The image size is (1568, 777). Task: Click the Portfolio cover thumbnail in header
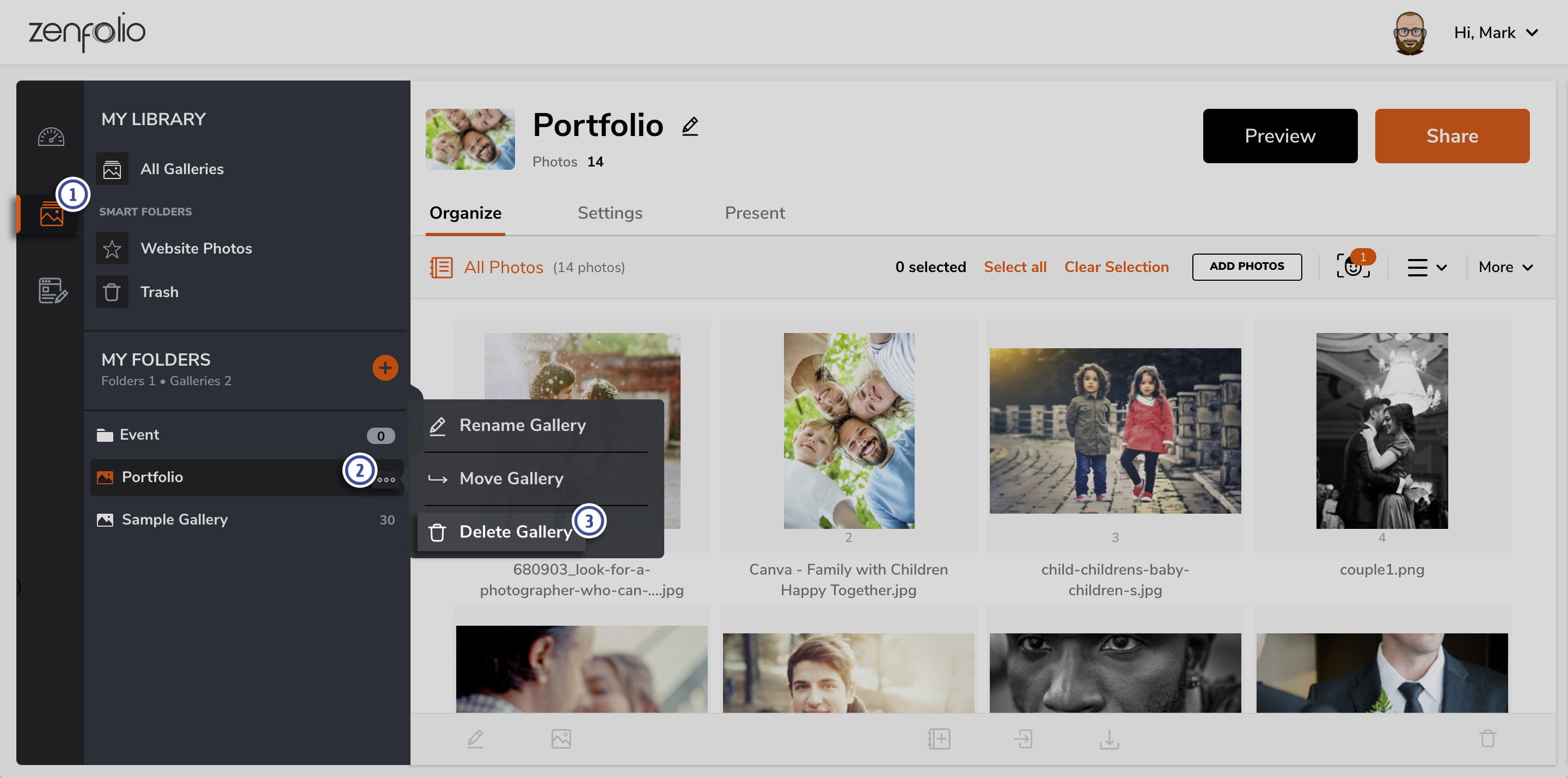click(470, 139)
